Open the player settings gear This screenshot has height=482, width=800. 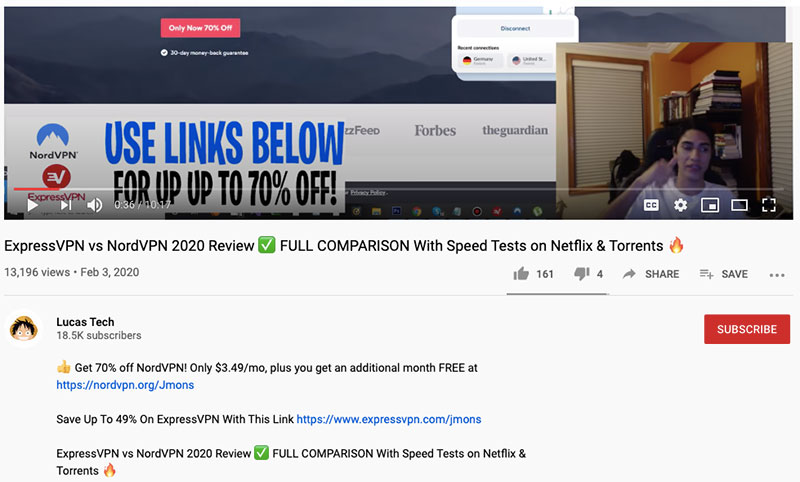[681, 205]
